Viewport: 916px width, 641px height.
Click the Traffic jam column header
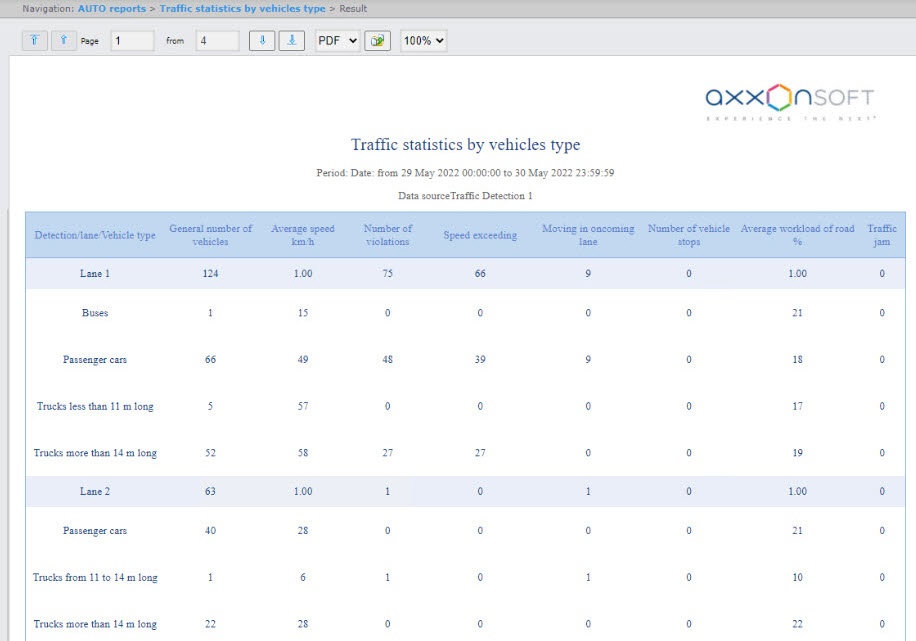click(x=881, y=235)
